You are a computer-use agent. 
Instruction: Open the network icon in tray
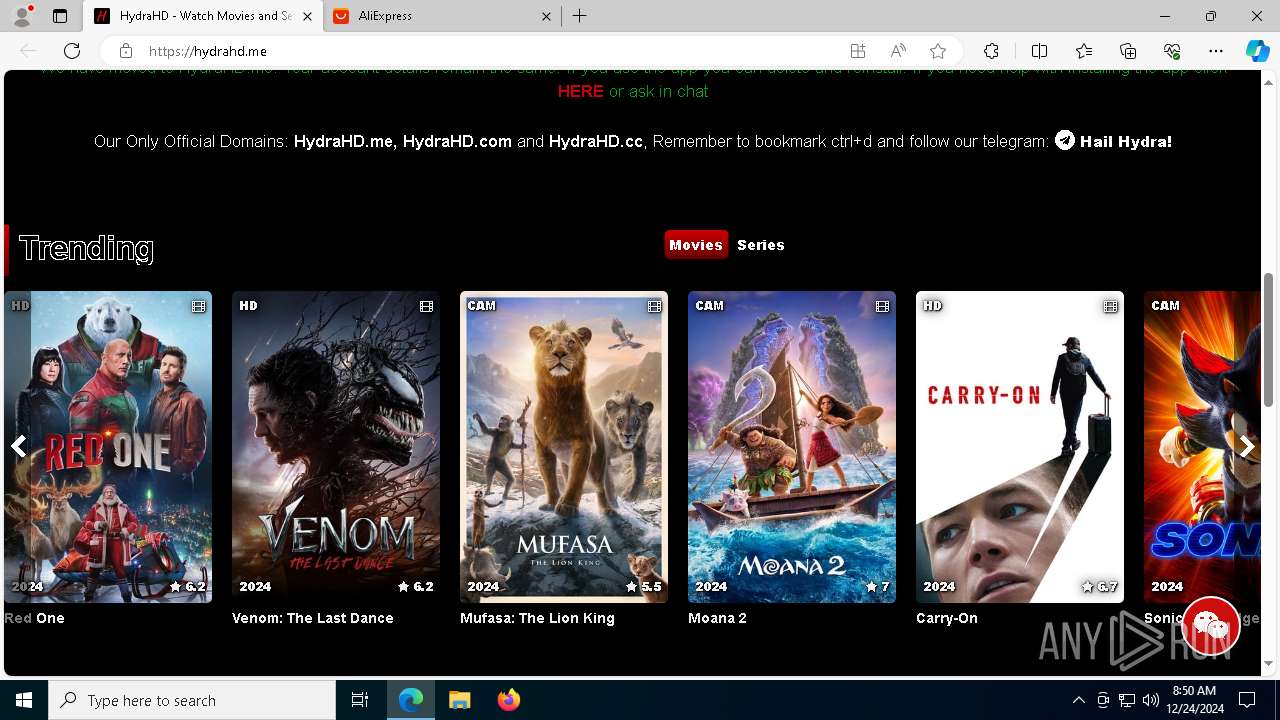point(1127,700)
